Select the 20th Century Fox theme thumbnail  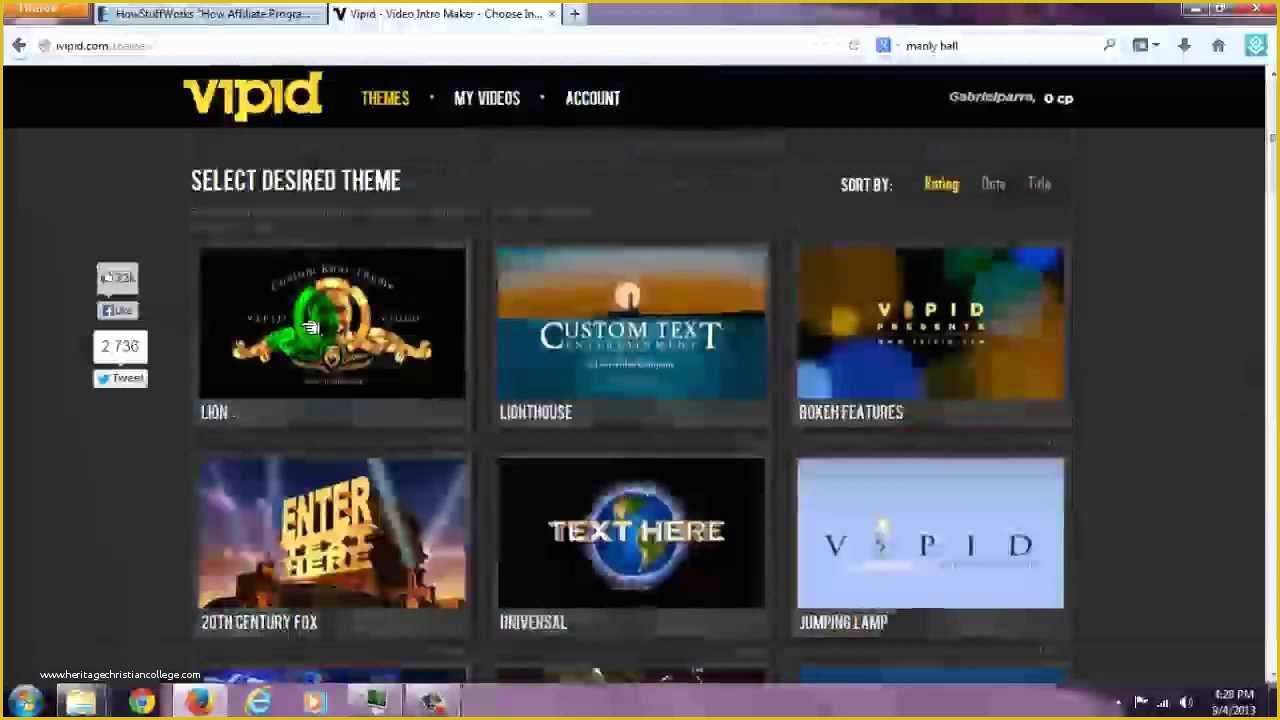[332, 533]
